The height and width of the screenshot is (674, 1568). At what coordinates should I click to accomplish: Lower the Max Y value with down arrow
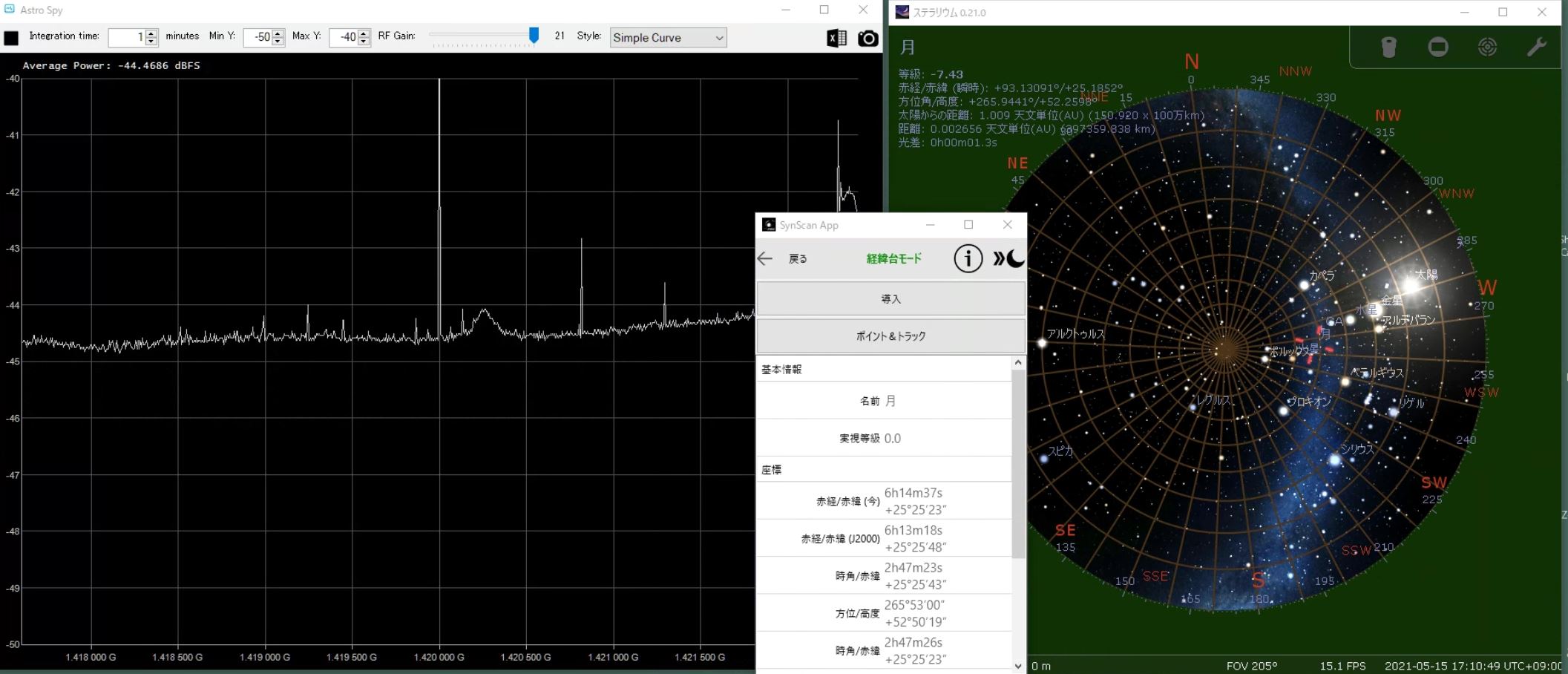tap(364, 42)
